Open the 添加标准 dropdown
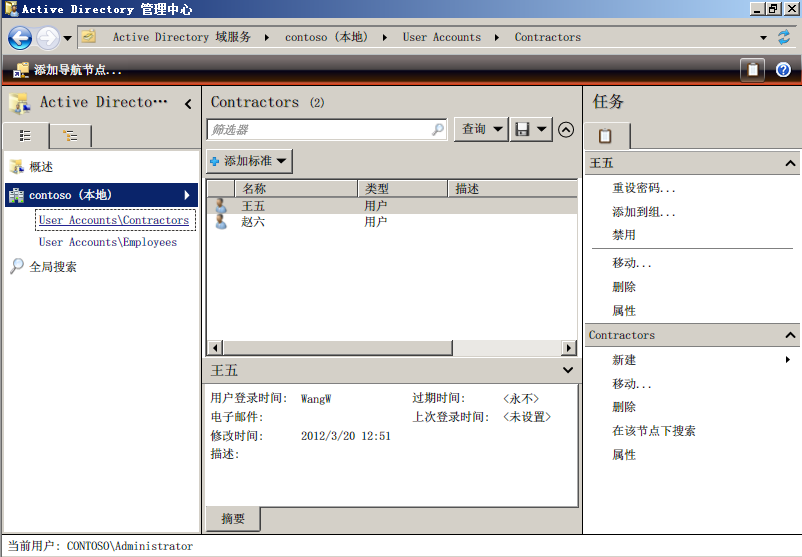The height and width of the screenshot is (557, 802). (x=249, y=161)
